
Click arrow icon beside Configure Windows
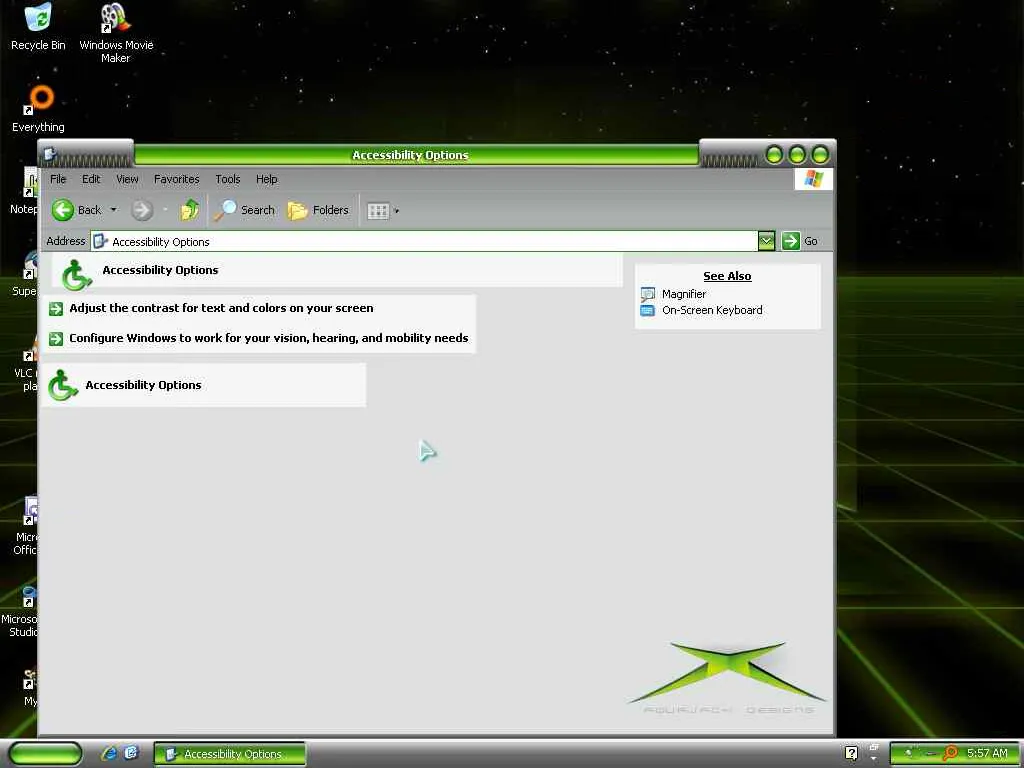pos(56,339)
